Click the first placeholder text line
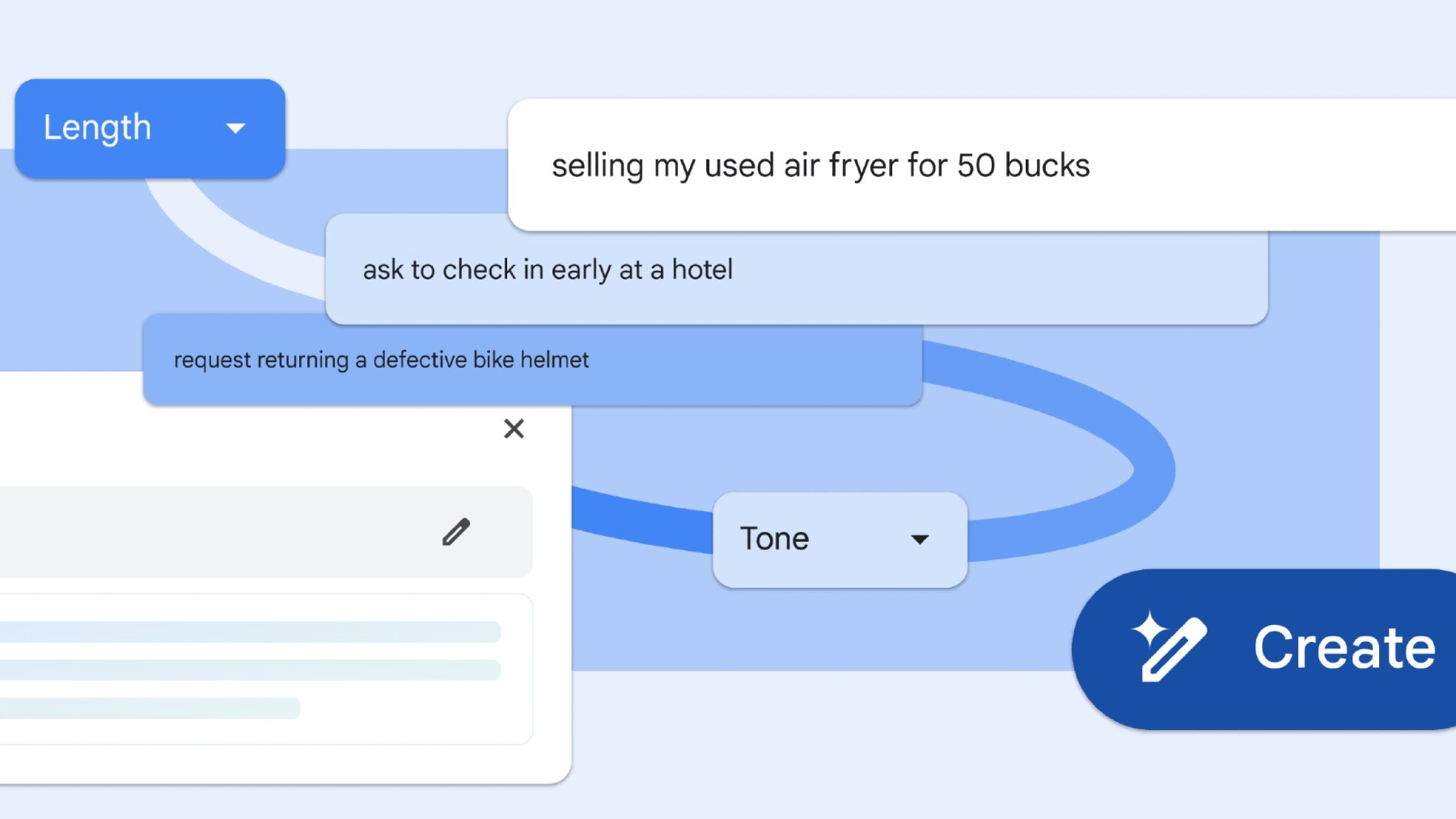 coord(250,632)
